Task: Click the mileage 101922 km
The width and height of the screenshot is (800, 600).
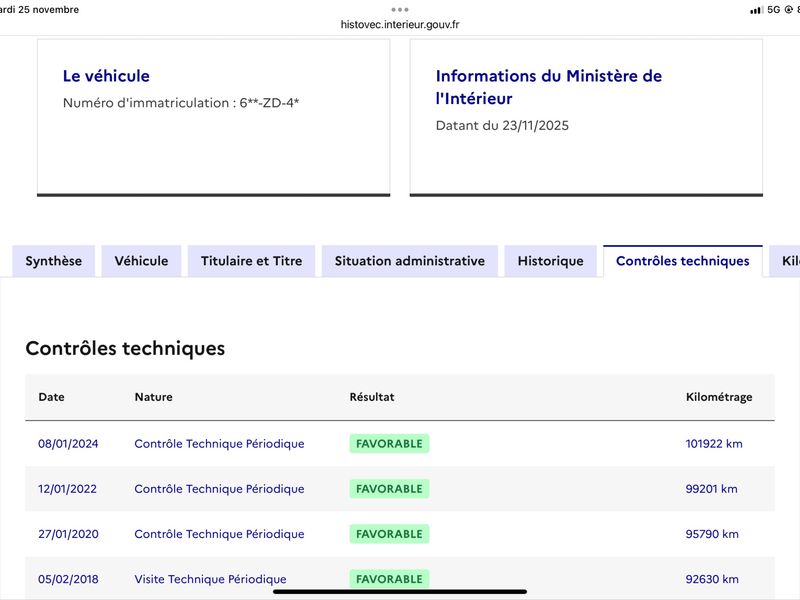Action: click(x=714, y=444)
